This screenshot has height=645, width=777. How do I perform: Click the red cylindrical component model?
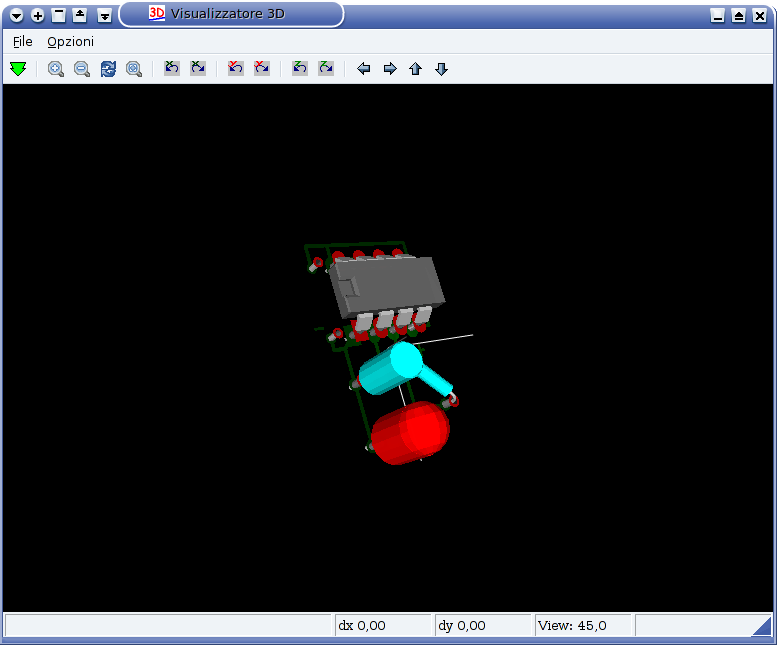click(x=410, y=433)
